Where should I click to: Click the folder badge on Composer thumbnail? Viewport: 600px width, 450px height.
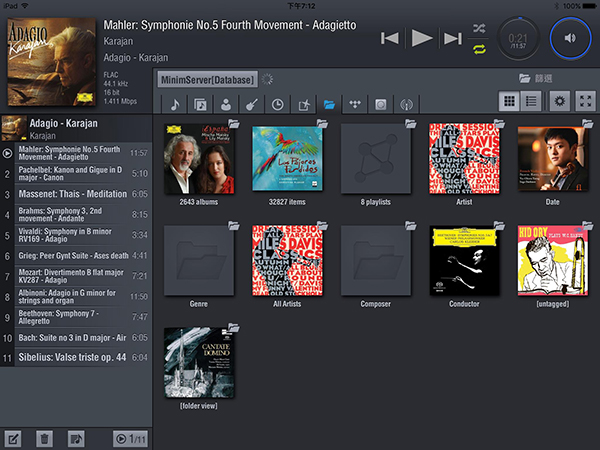point(411,226)
